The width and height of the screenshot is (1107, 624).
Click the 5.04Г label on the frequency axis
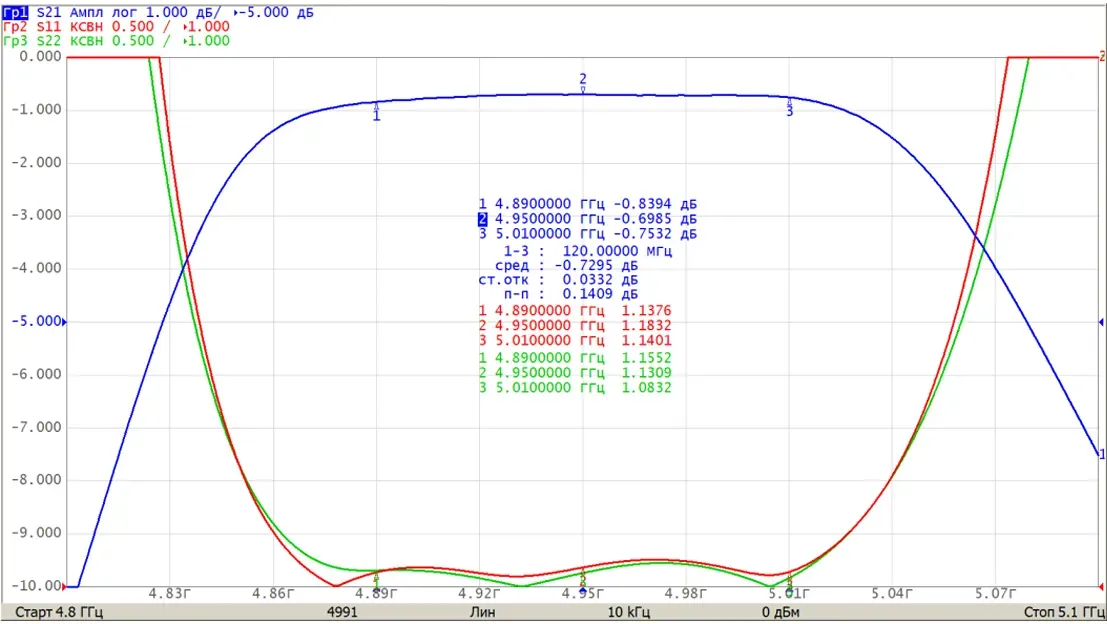coord(891,594)
